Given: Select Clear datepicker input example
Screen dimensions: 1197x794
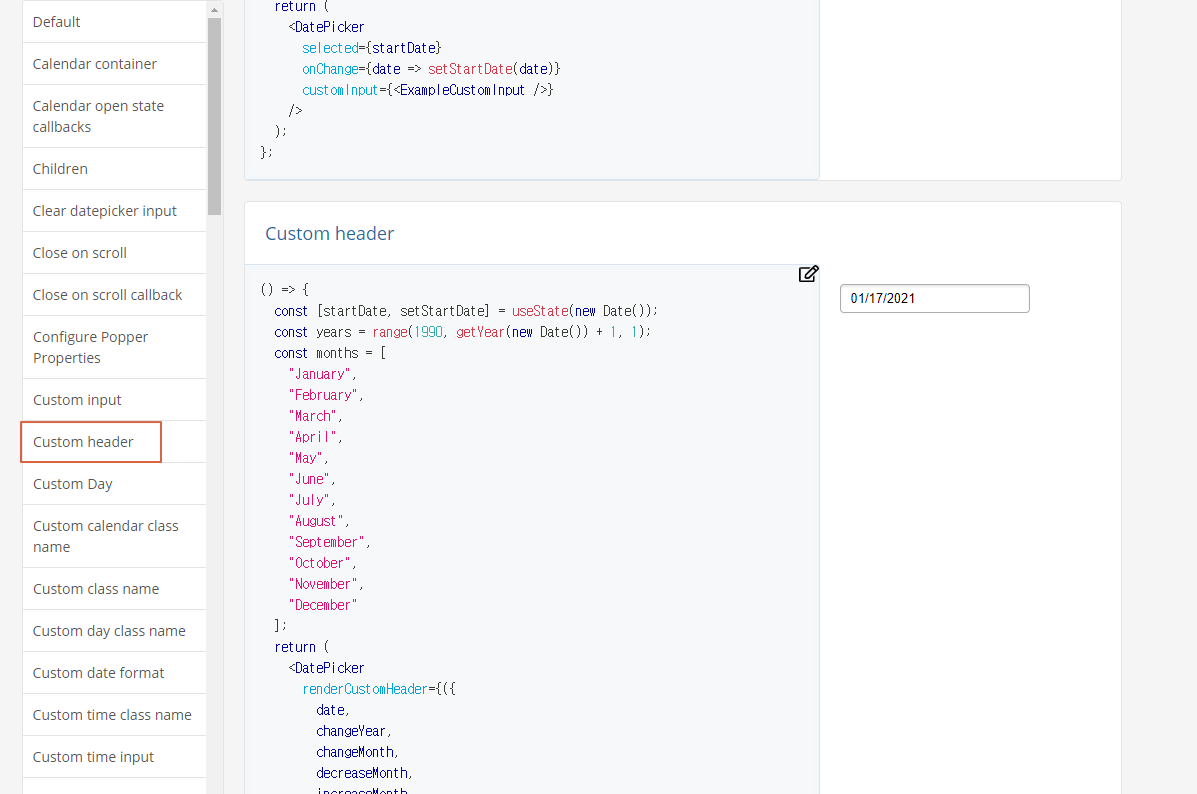Looking at the screenshot, I should (104, 210).
